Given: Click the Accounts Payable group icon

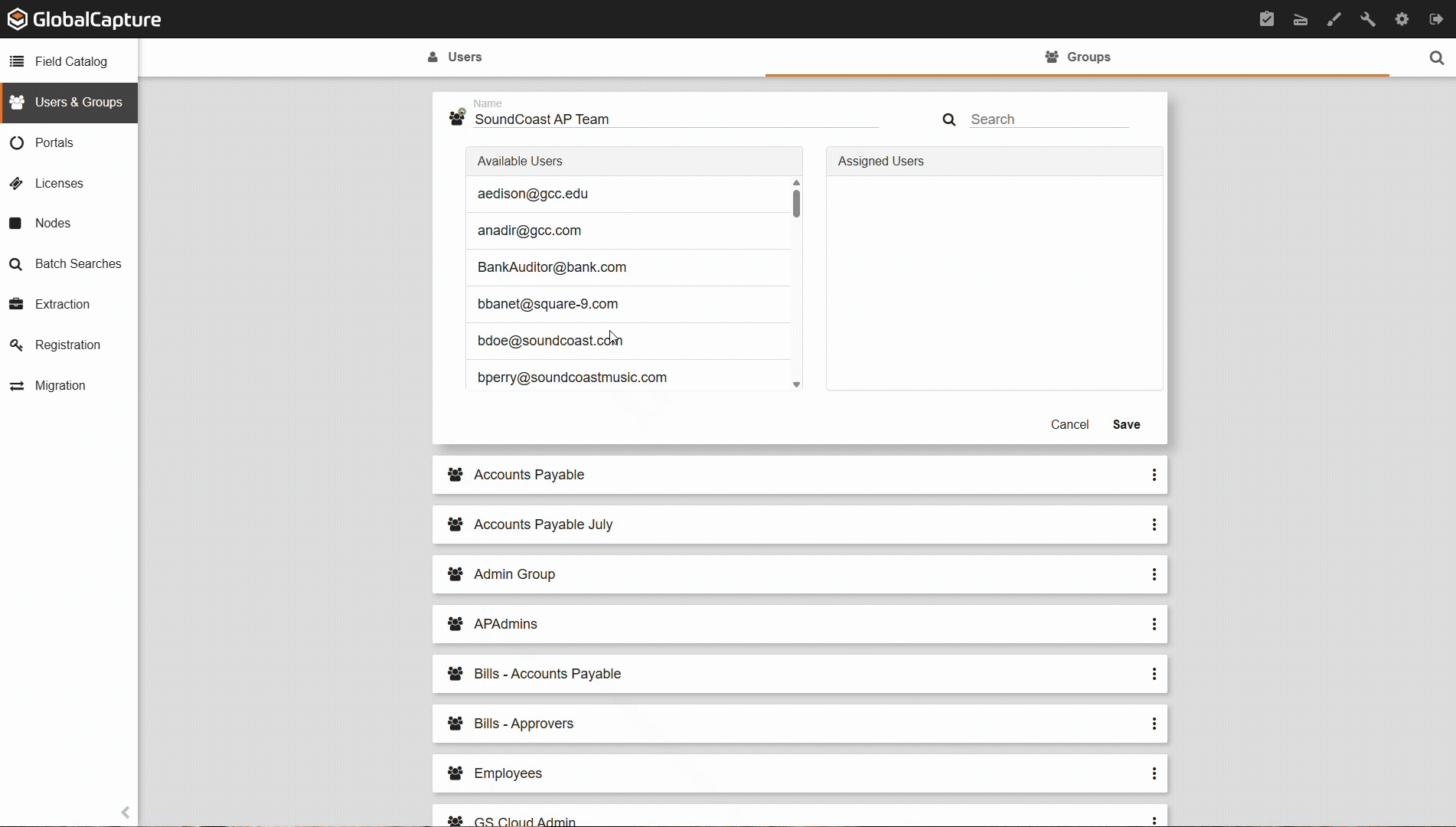Looking at the screenshot, I should pos(455,475).
